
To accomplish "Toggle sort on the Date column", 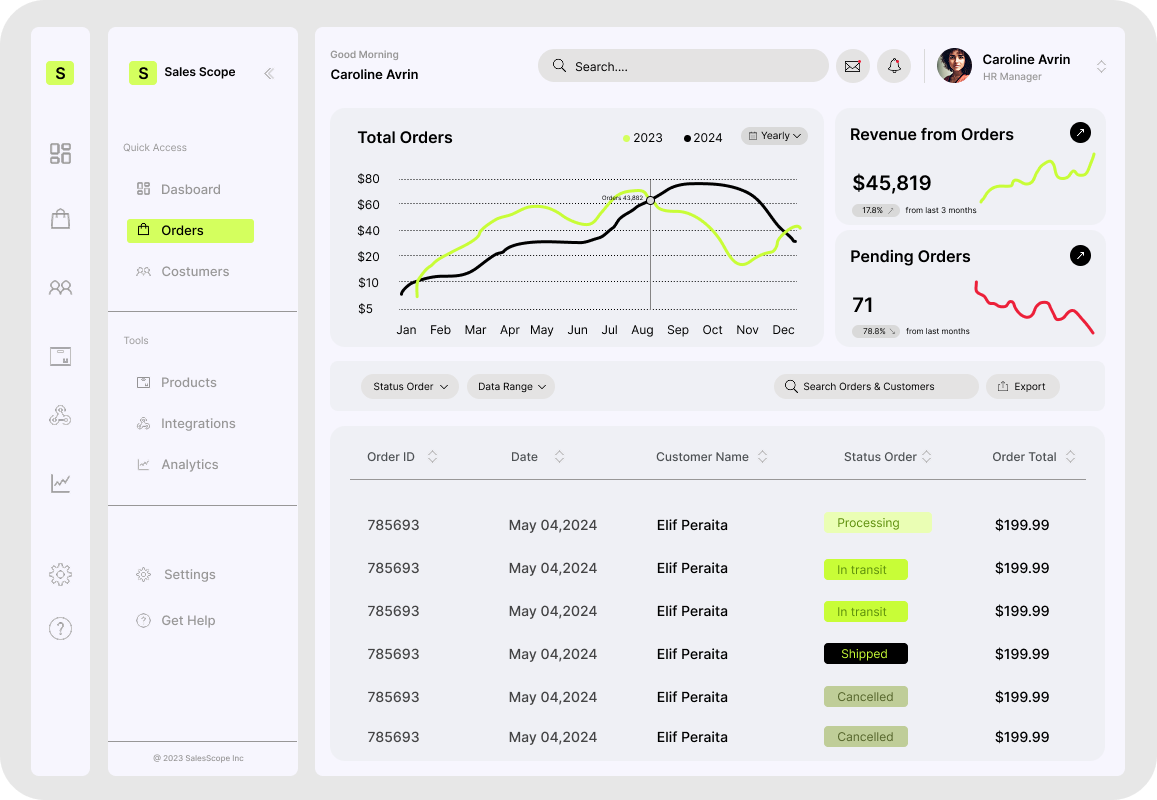I will 559,457.
